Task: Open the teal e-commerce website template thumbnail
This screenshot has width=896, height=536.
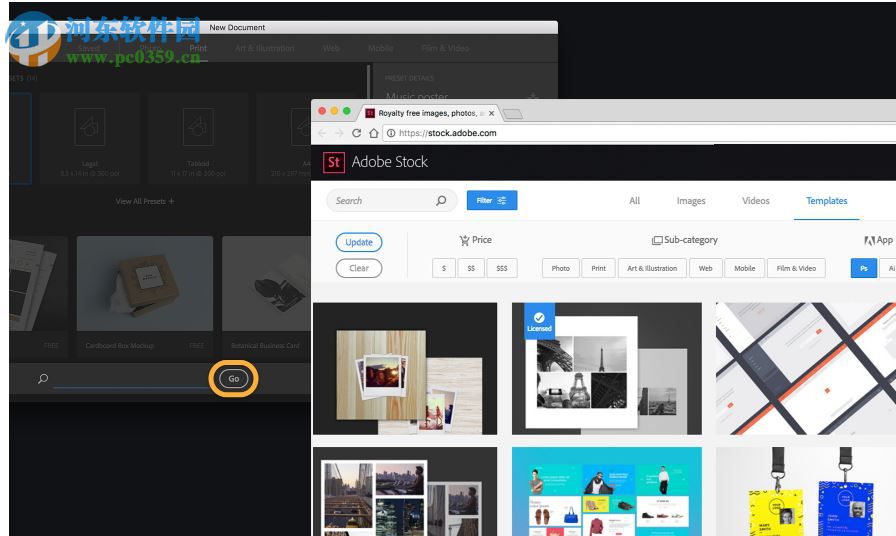Action: click(607, 491)
